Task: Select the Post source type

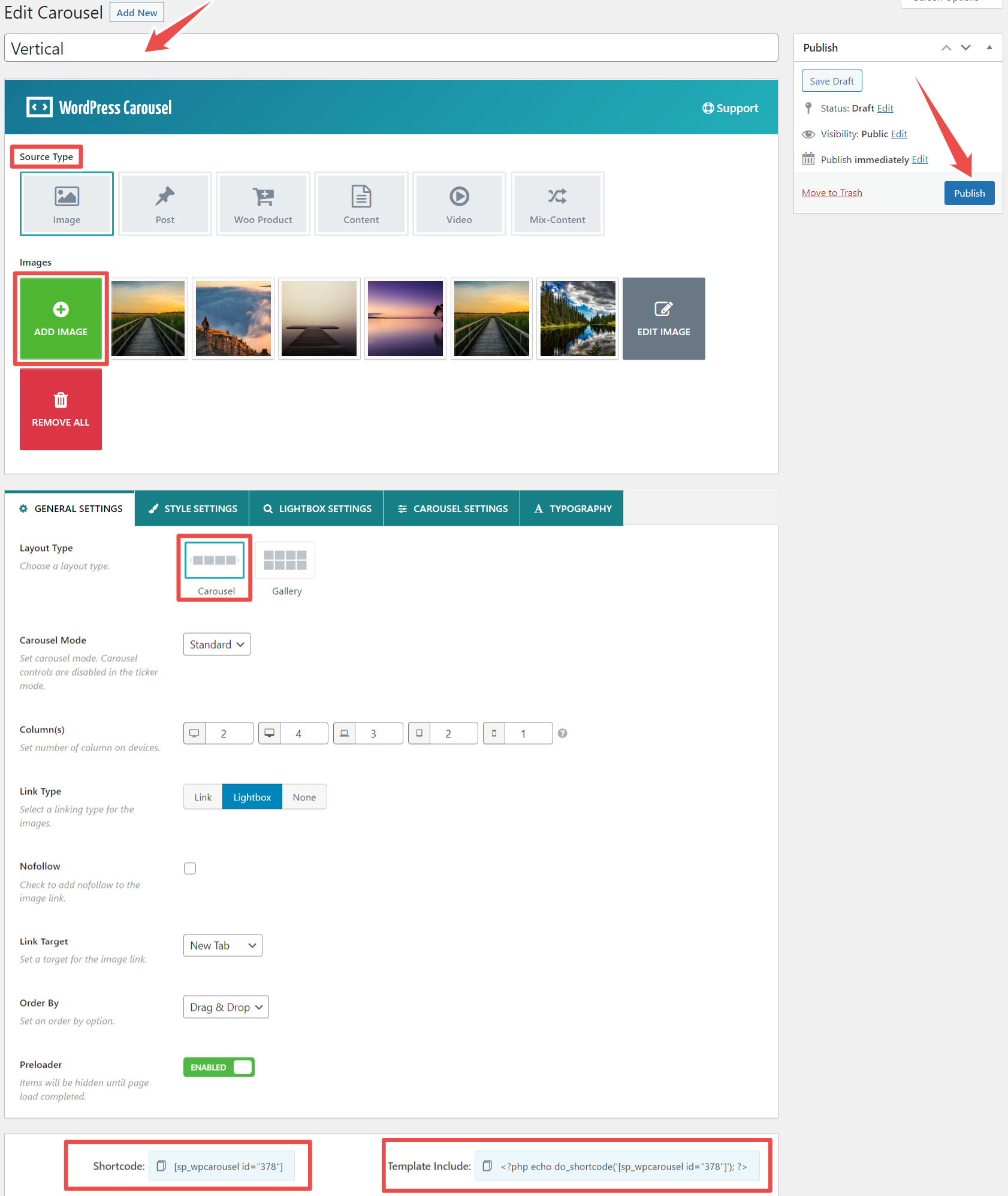Action: pos(165,203)
